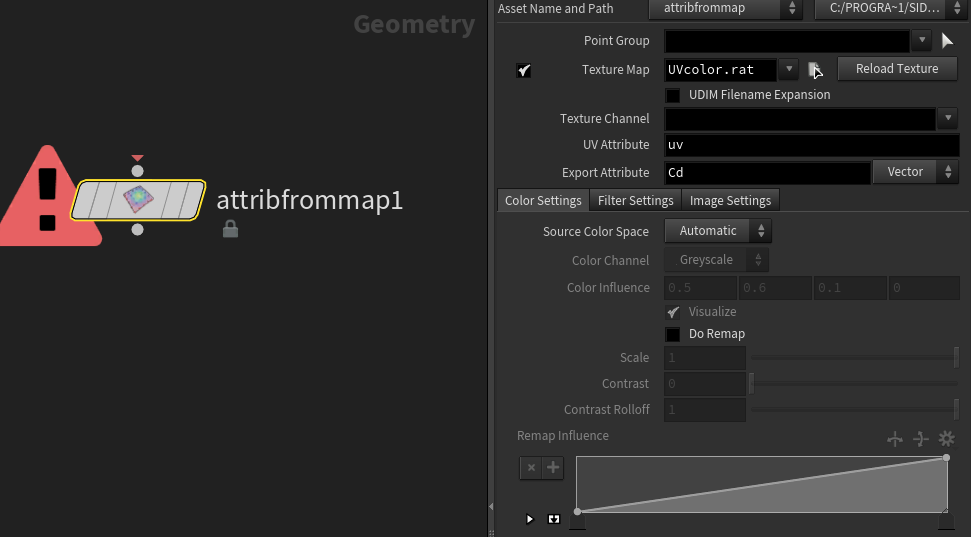Click the ramp maximize icon below the plus
Screen dimensions: 971x537
pos(554,519)
